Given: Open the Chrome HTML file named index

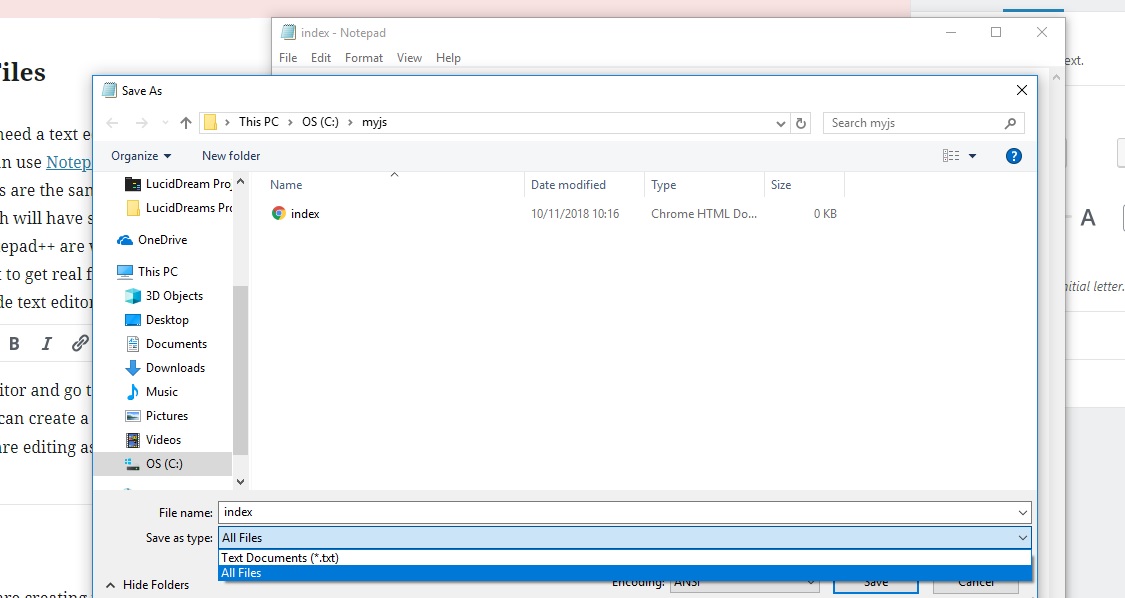Looking at the screenshot, I should [298, 213].
